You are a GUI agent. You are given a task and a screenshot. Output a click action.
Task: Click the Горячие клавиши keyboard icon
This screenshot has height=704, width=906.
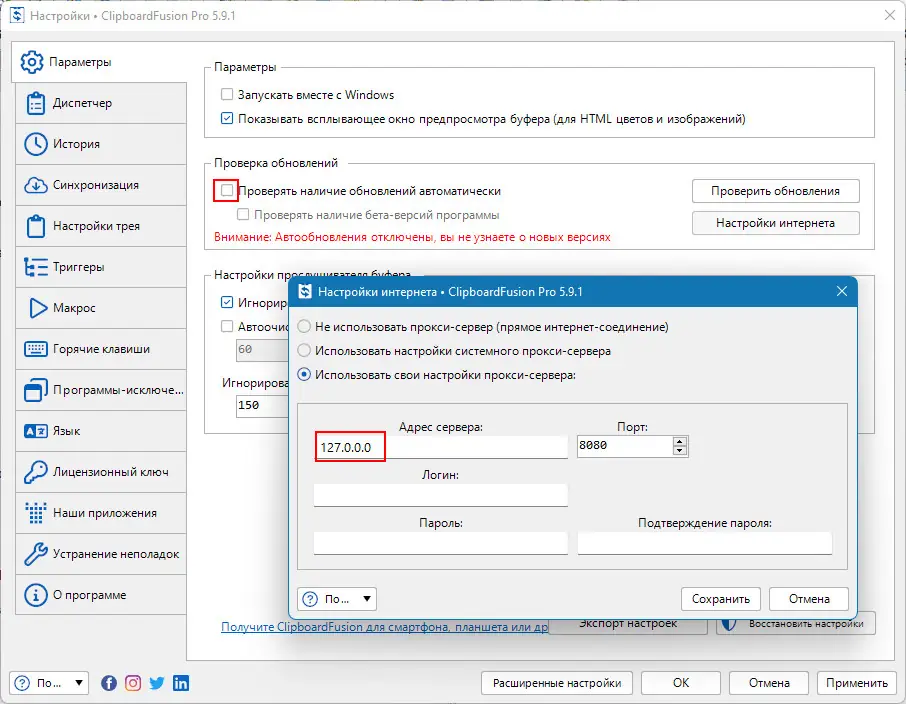tap(36, 349)
